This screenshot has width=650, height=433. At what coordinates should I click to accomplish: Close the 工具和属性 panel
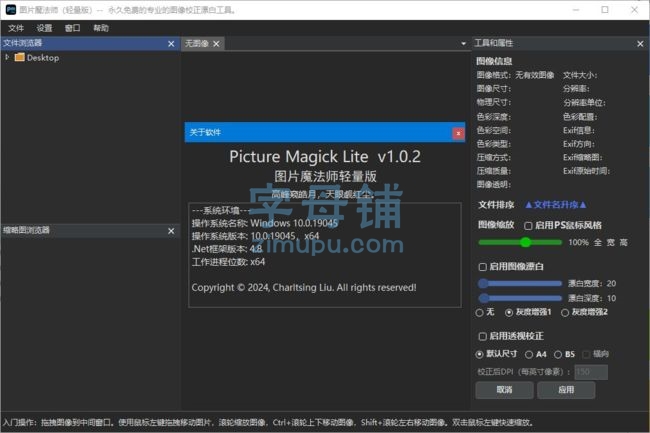coord(640,44)
